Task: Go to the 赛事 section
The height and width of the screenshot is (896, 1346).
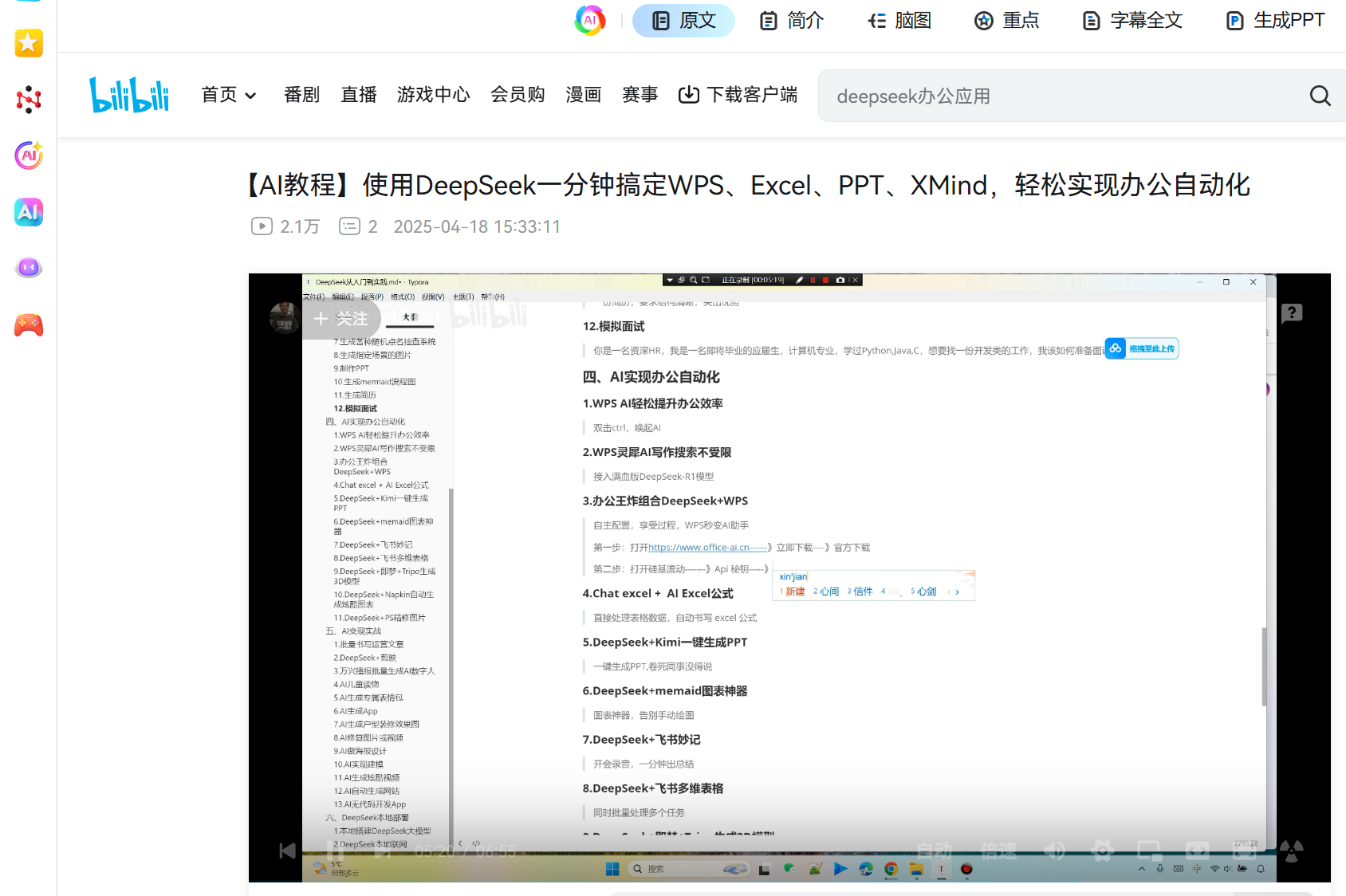Action: point(640,95)
